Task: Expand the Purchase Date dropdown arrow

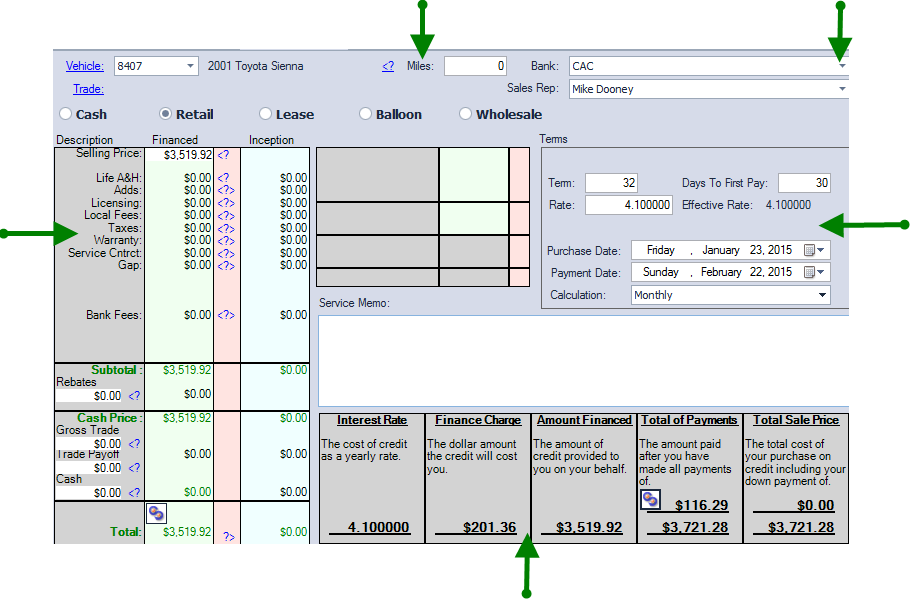Action: 821,250
